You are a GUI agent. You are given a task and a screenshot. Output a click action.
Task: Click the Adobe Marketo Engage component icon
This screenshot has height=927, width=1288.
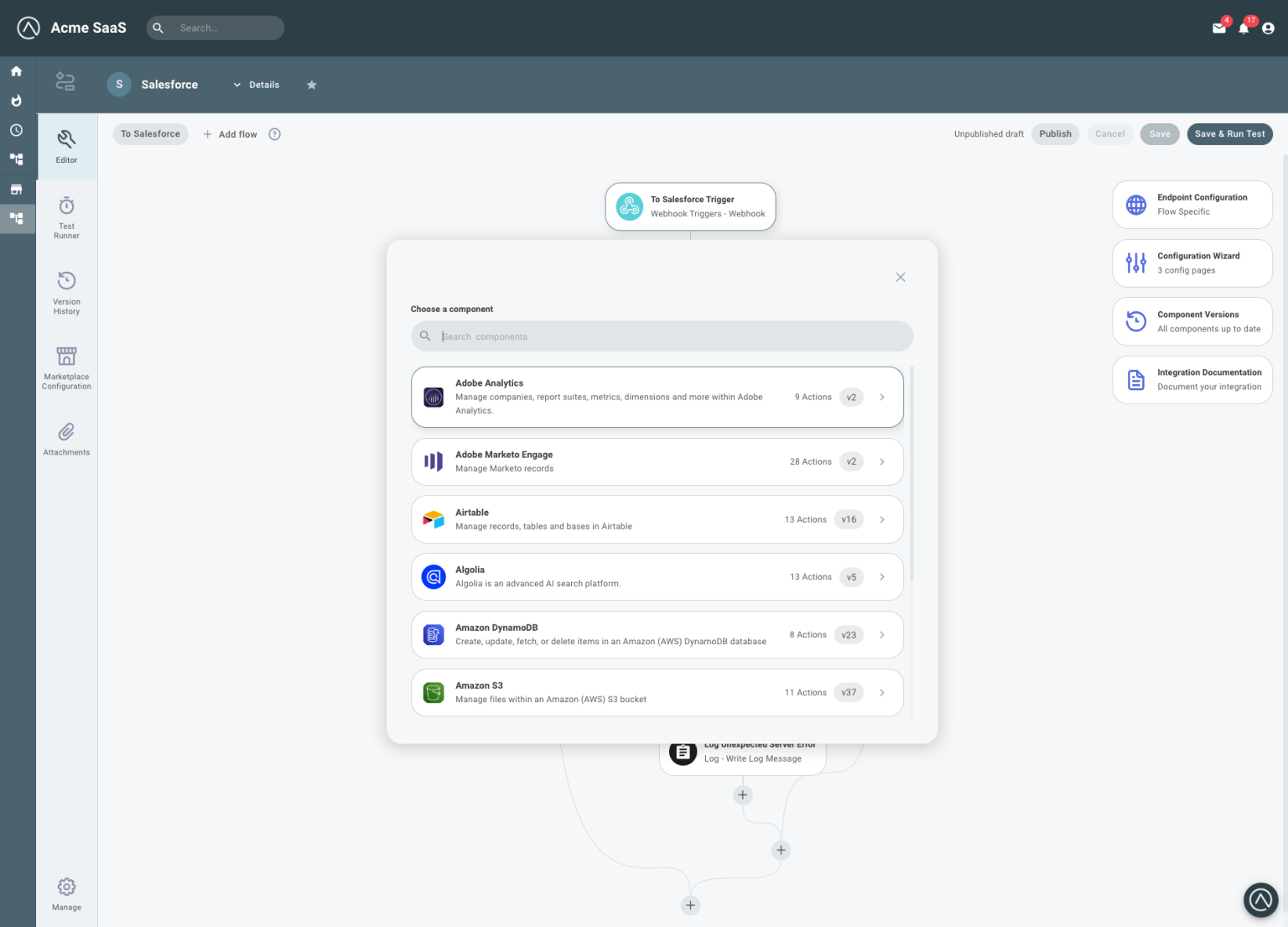[434, 461]
